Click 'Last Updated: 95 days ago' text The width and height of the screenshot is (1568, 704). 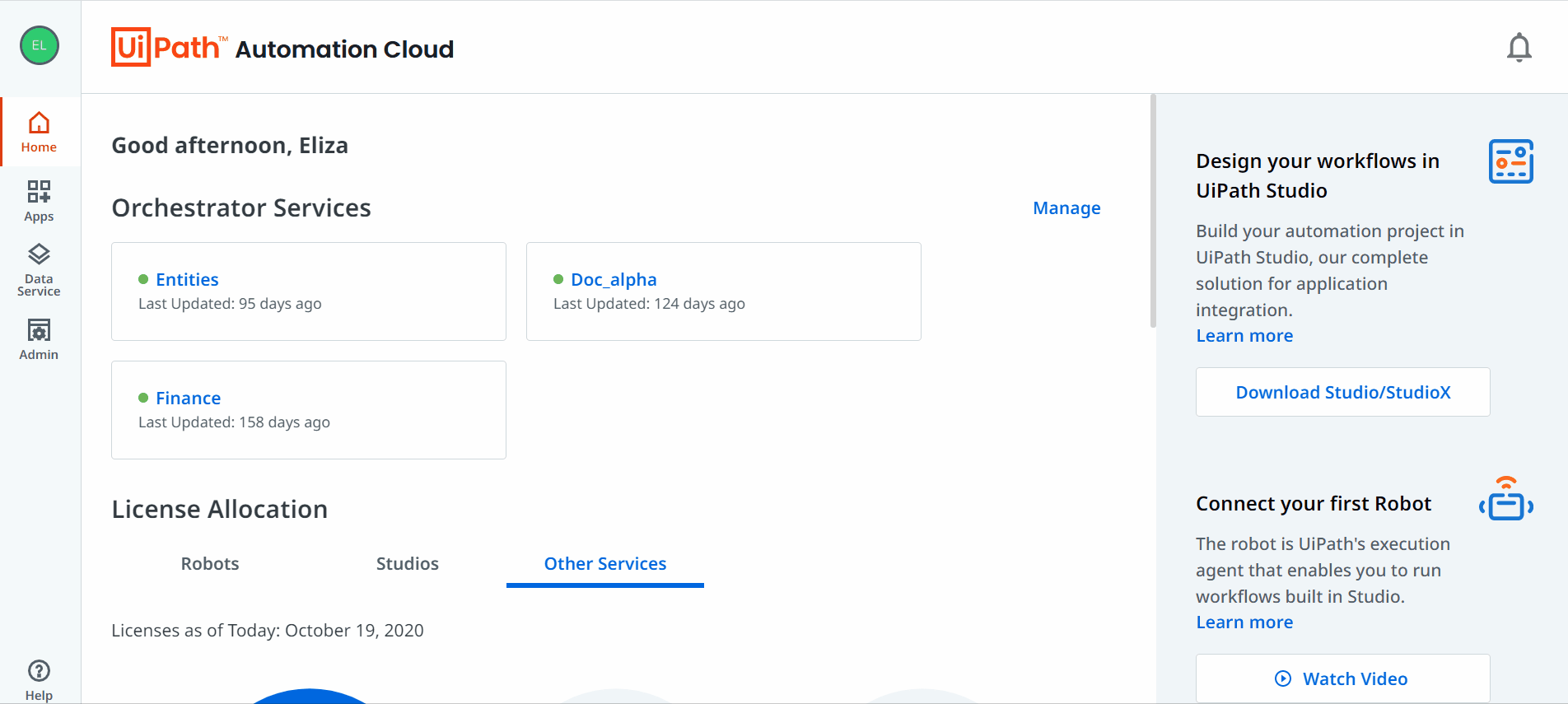coord(230,304)
